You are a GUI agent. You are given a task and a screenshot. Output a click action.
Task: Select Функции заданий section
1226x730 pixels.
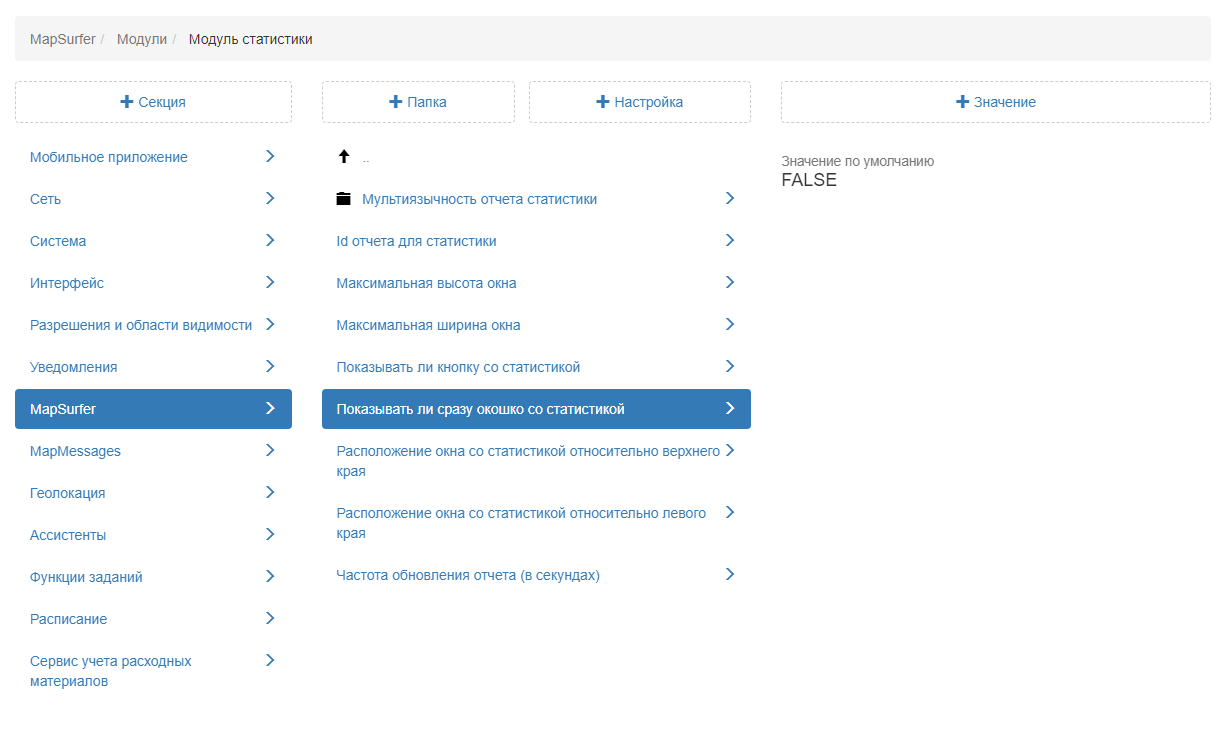pyautogui.click(x=153, y=577)
